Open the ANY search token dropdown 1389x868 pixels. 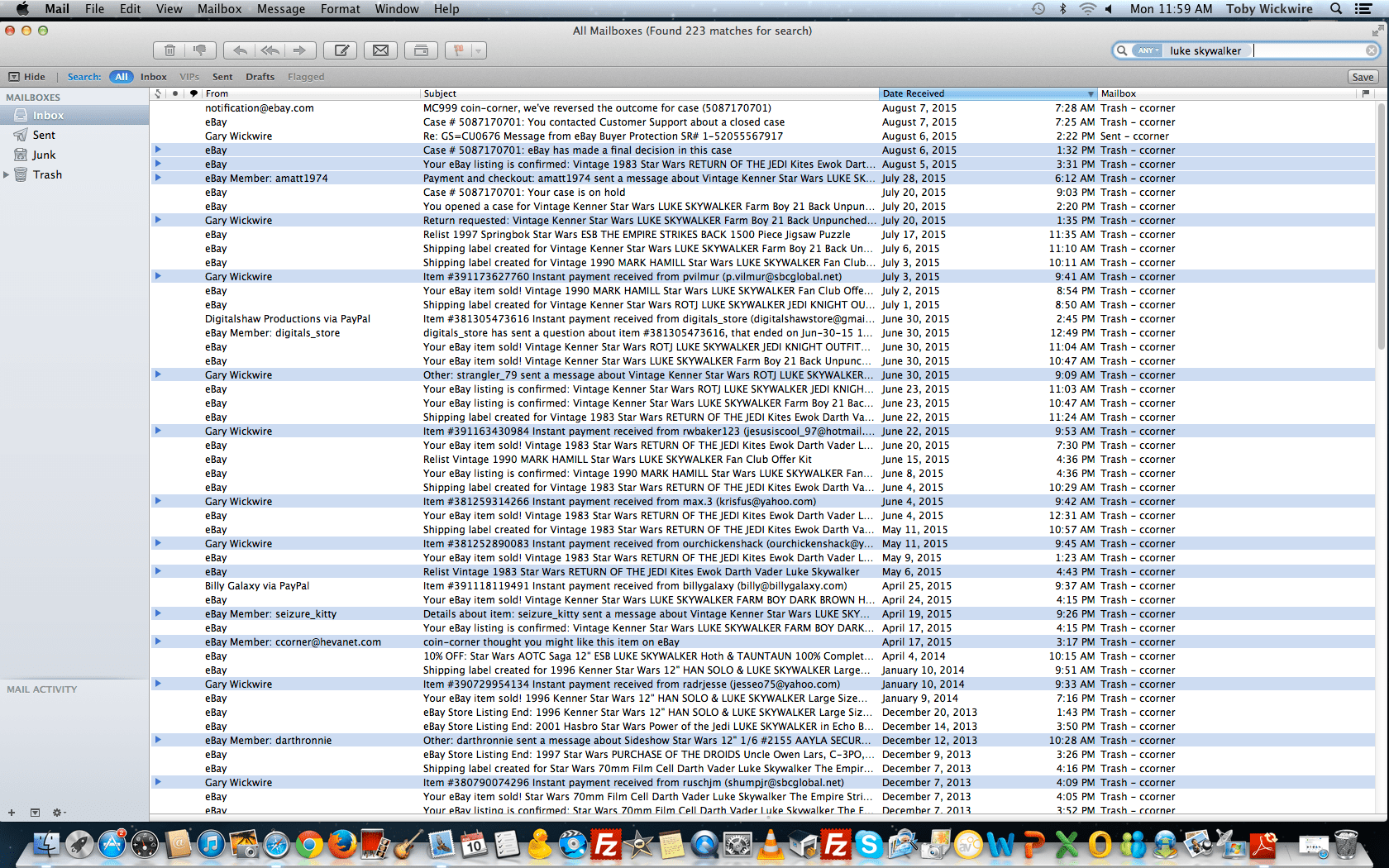[x=1147, y=50]
